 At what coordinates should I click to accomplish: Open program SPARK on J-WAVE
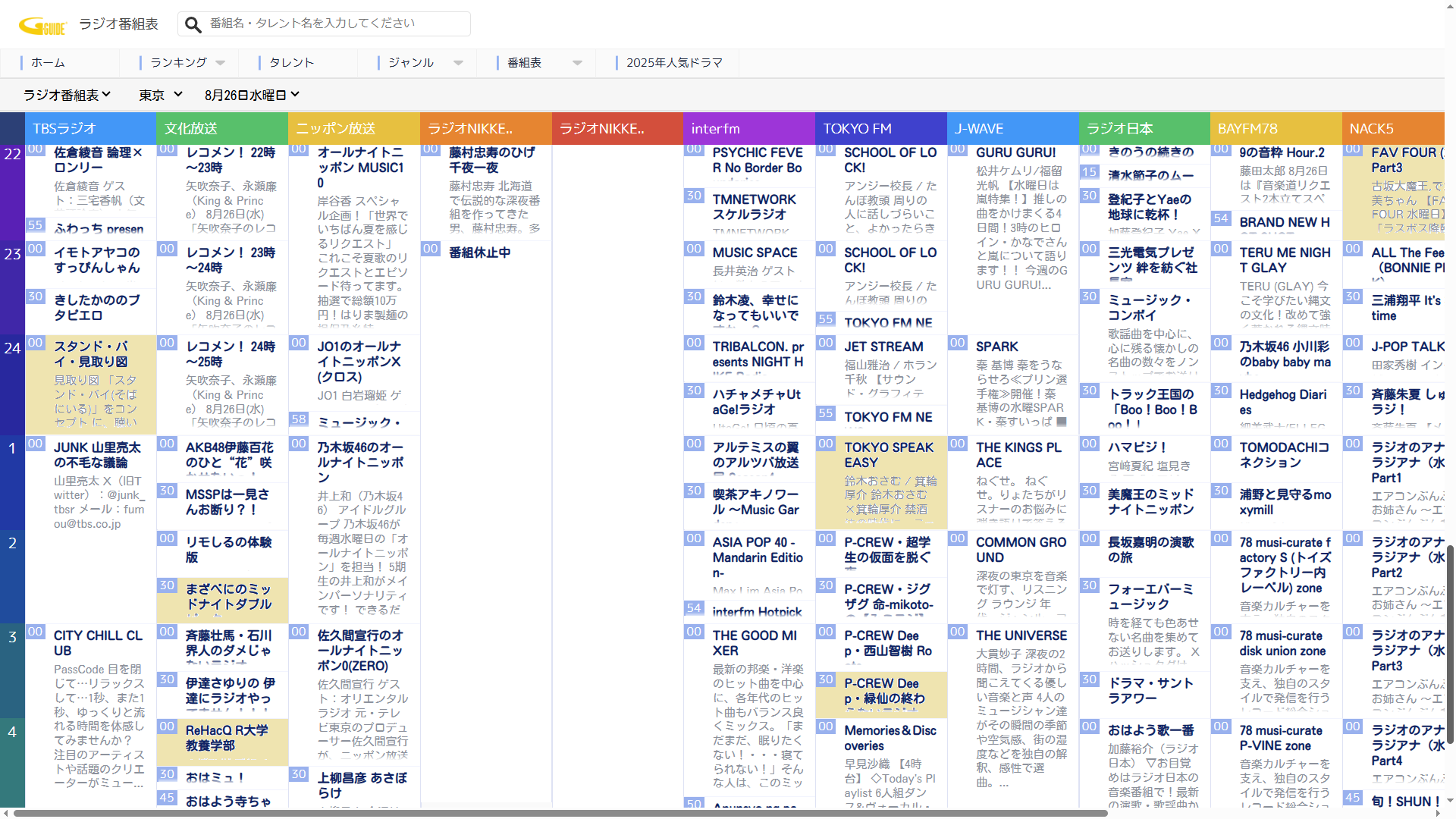pyautogui.click(x=997, y=347)
